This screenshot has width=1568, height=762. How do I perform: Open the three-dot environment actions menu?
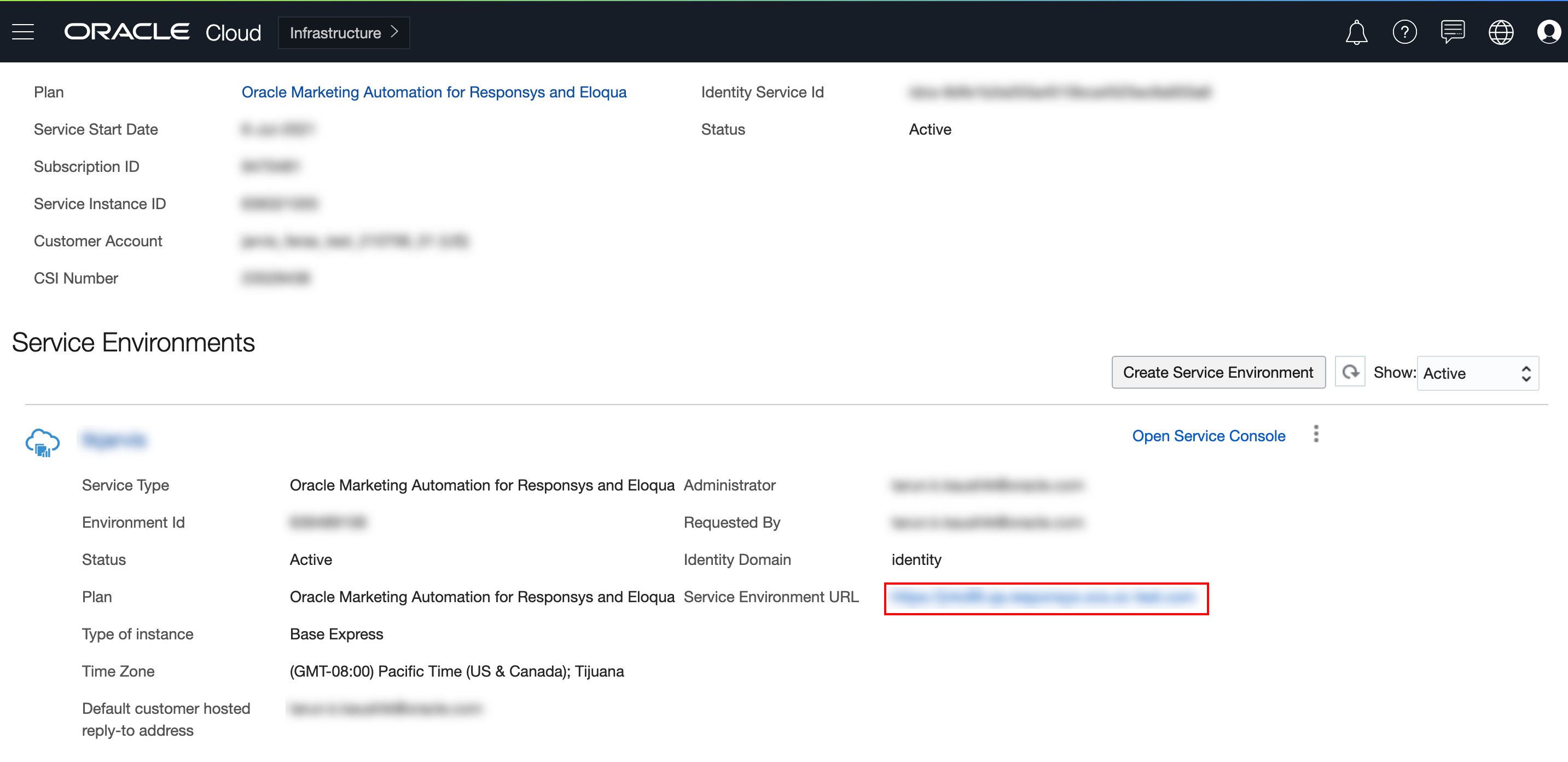tap(1316, 434)
